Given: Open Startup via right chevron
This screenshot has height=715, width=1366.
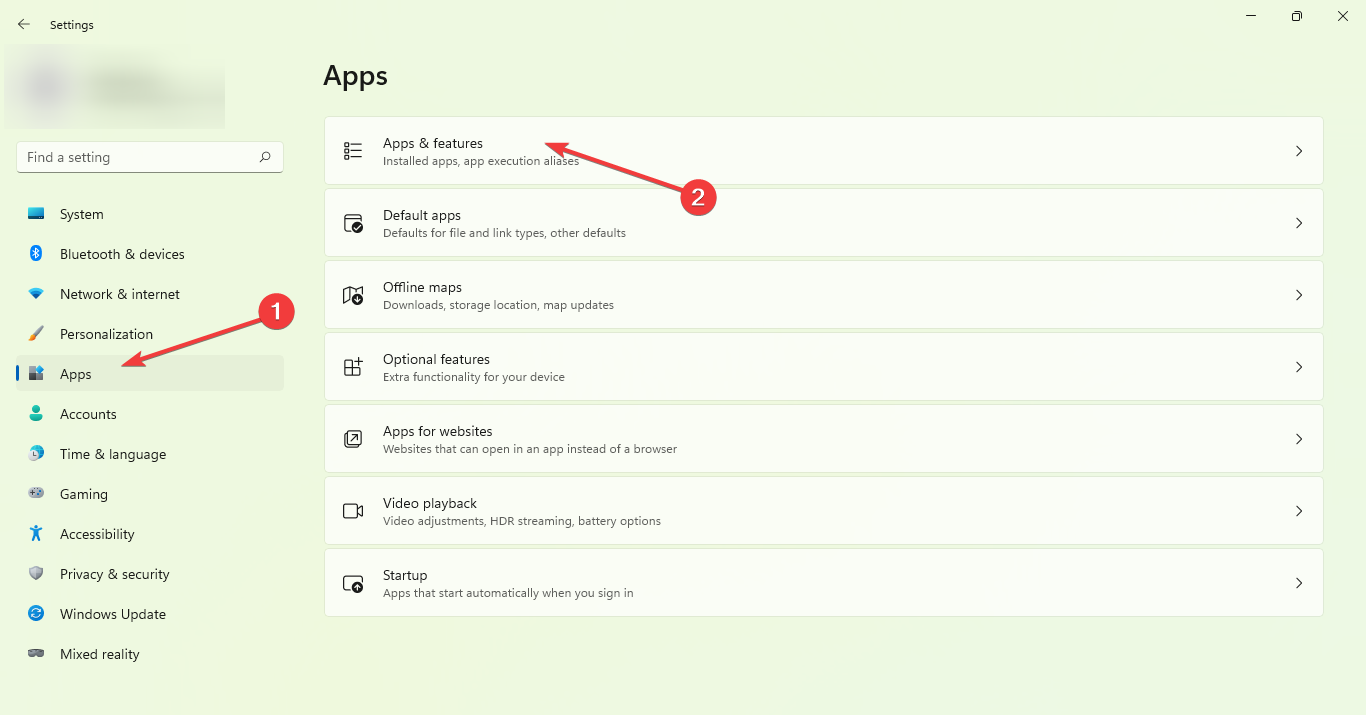Looking at the screenshot, I should pos(1299,583).
